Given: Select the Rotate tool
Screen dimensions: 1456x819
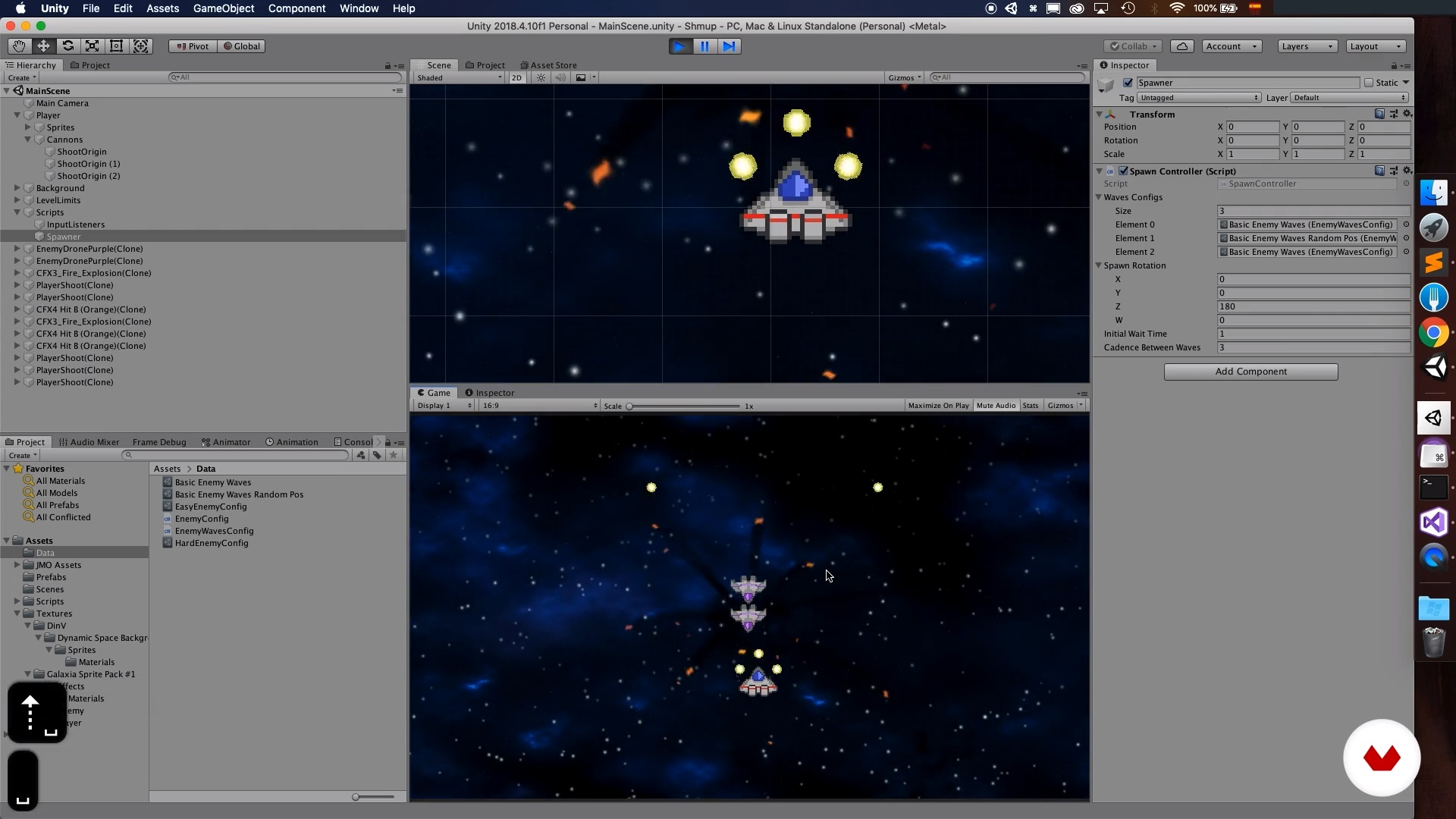Looking at the screenshot, I should pyautogui.click(x=67, y=46).
